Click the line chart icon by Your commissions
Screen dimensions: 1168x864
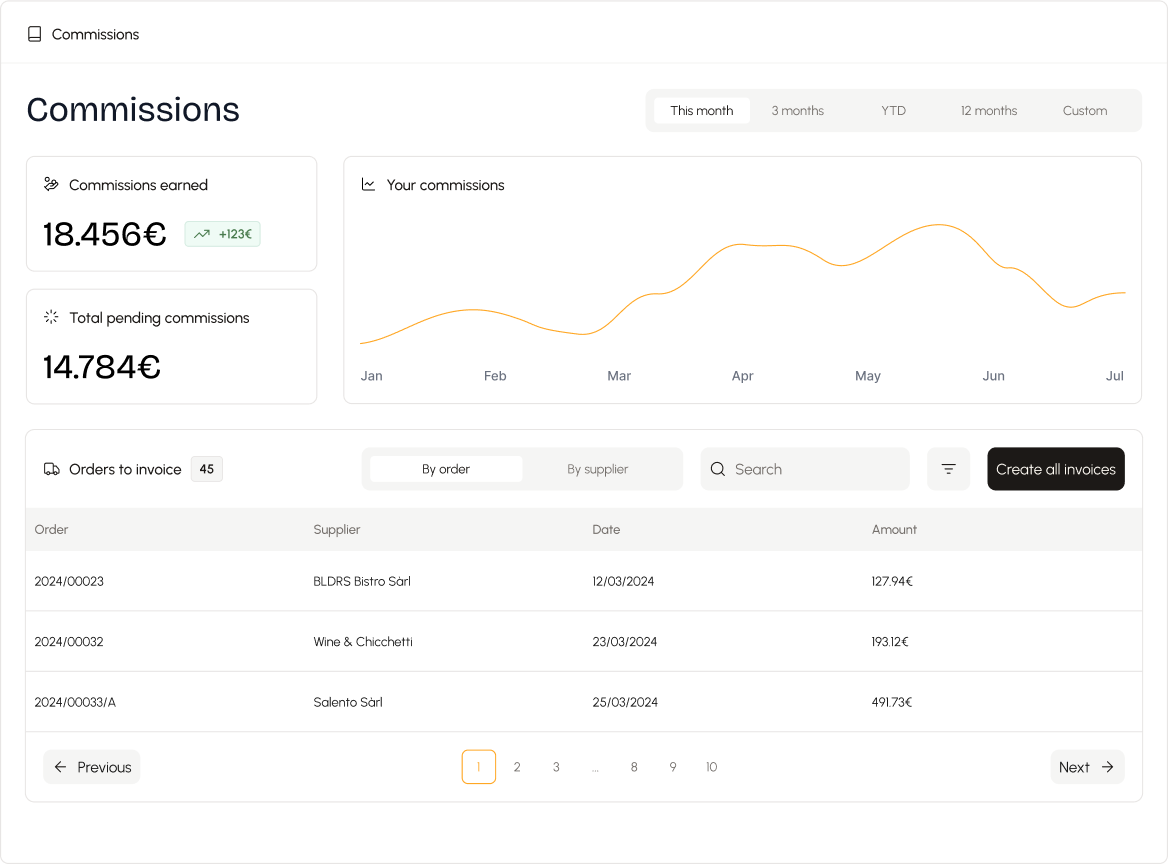(x=368, y=184)
